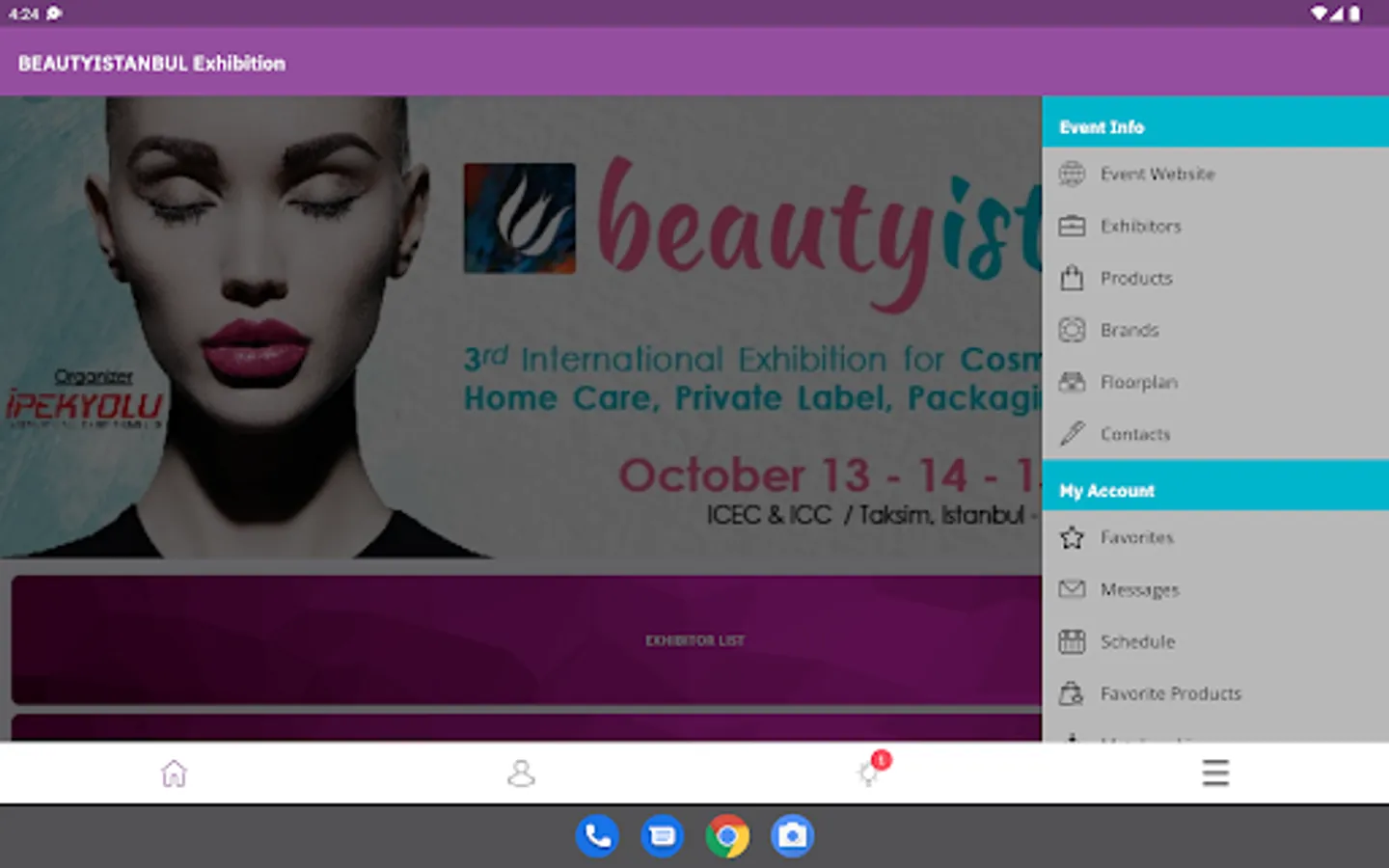The height and width of the screenshot is (868, 1389).
Task: Tap the floorplan icon in the menu
Action: coord(1072,382)
